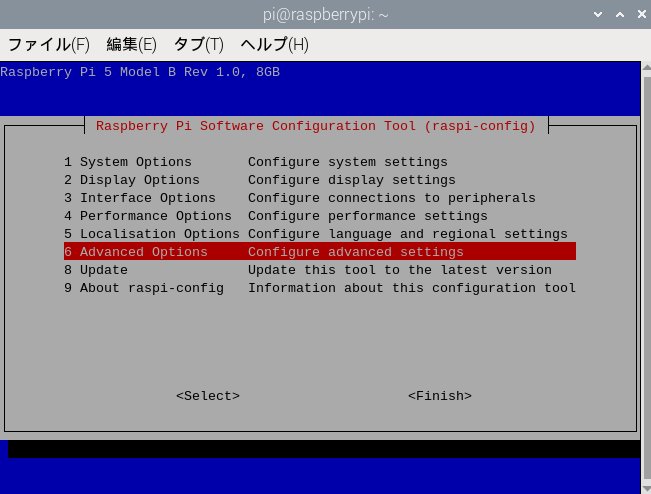
Task: Click 'Configure display settings' description
Action: pos(352,180)
